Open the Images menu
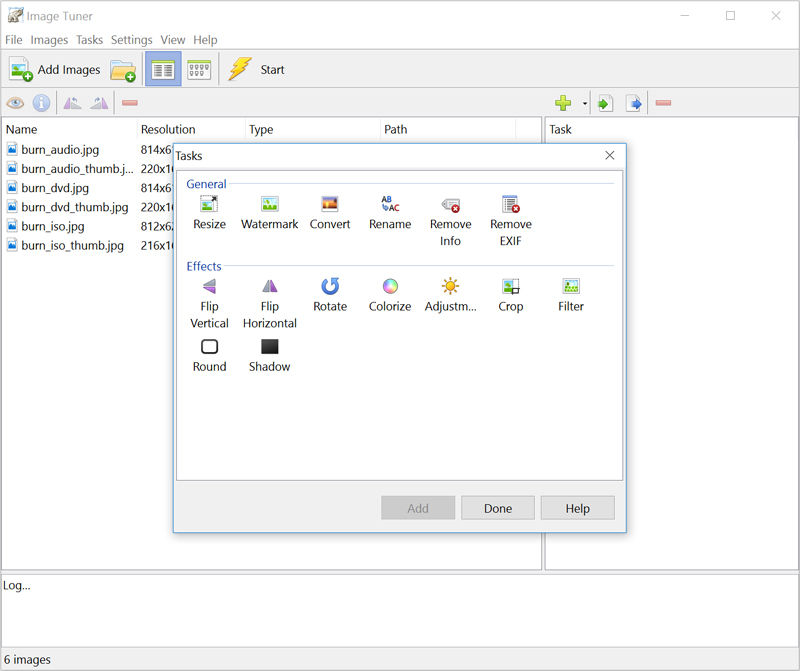Viewport: 800px width, 671px height. (x=49, y=40)
